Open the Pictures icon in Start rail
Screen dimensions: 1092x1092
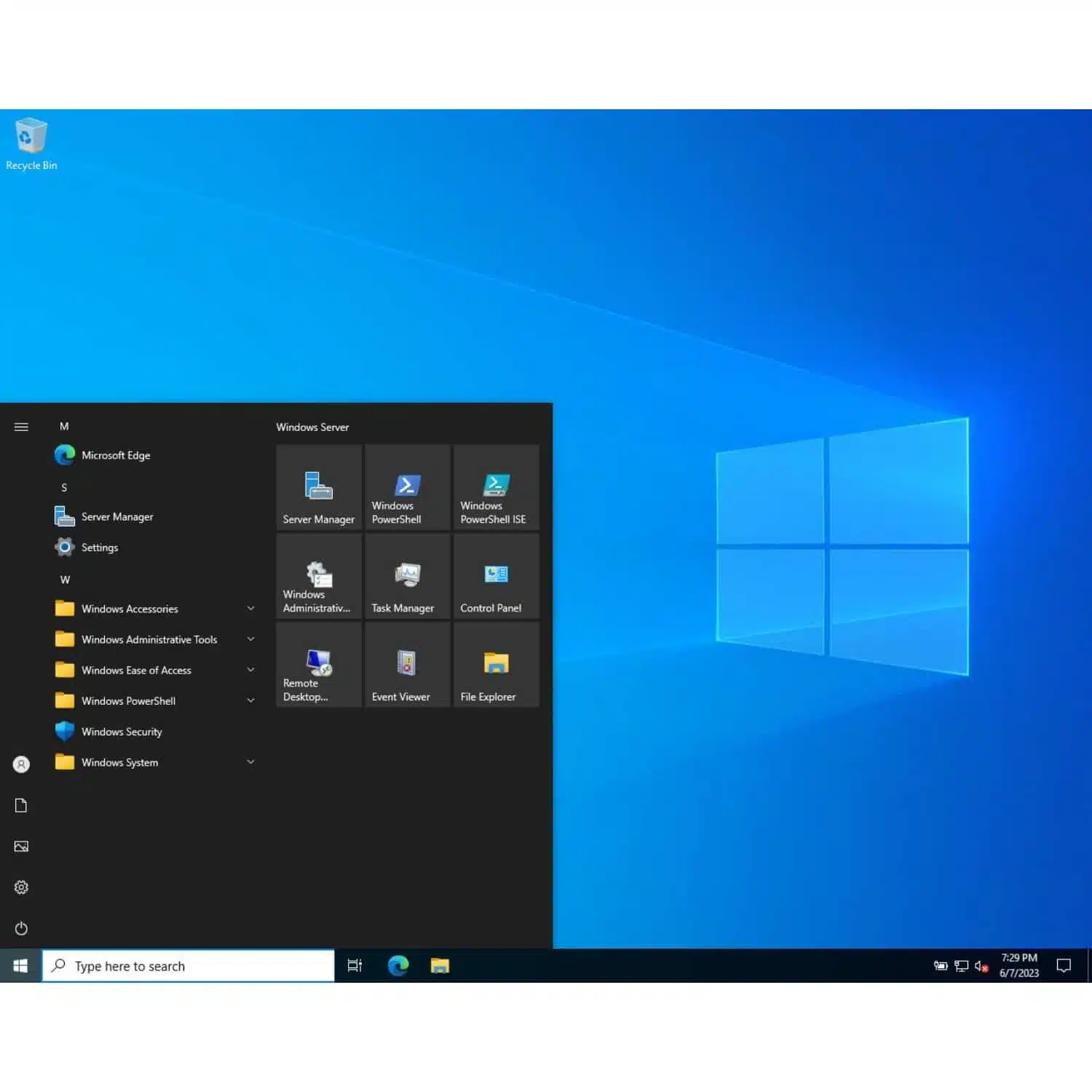(21, 846)
